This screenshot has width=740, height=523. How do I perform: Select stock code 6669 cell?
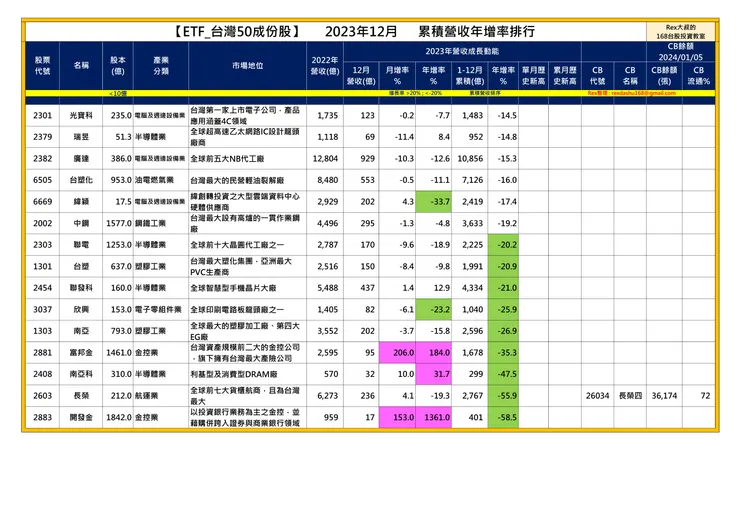[42, 202]
